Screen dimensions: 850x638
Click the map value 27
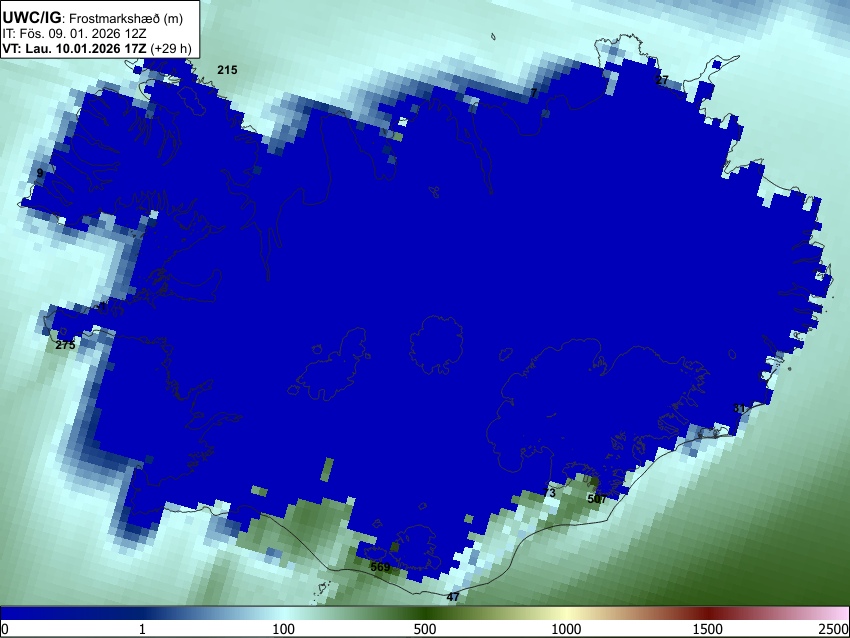662,80
